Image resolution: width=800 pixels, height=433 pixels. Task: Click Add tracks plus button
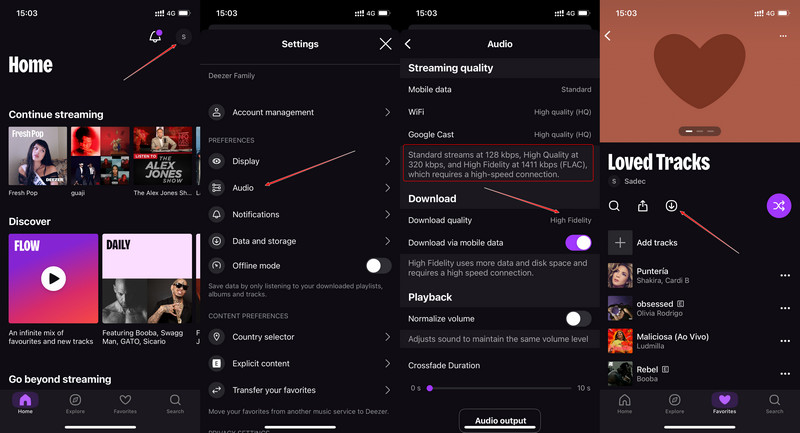click(x=620, y=243)
